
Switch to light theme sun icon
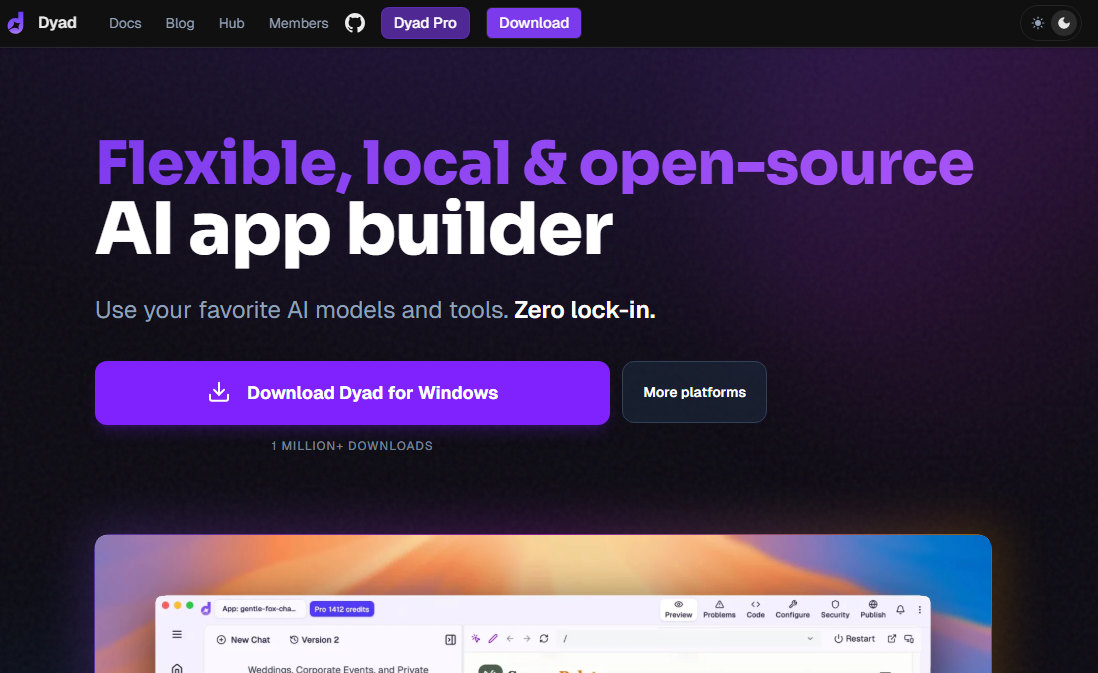click(1038, 23)
